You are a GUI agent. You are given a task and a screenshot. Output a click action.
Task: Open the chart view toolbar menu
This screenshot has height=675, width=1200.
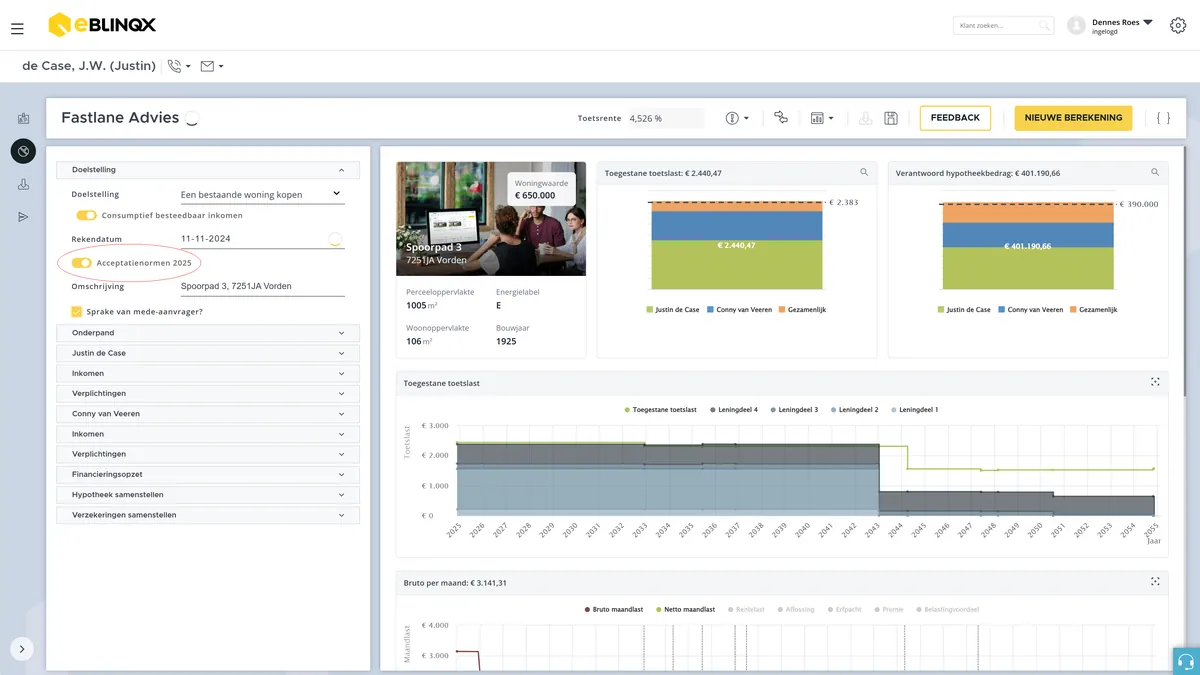(822, 118)
